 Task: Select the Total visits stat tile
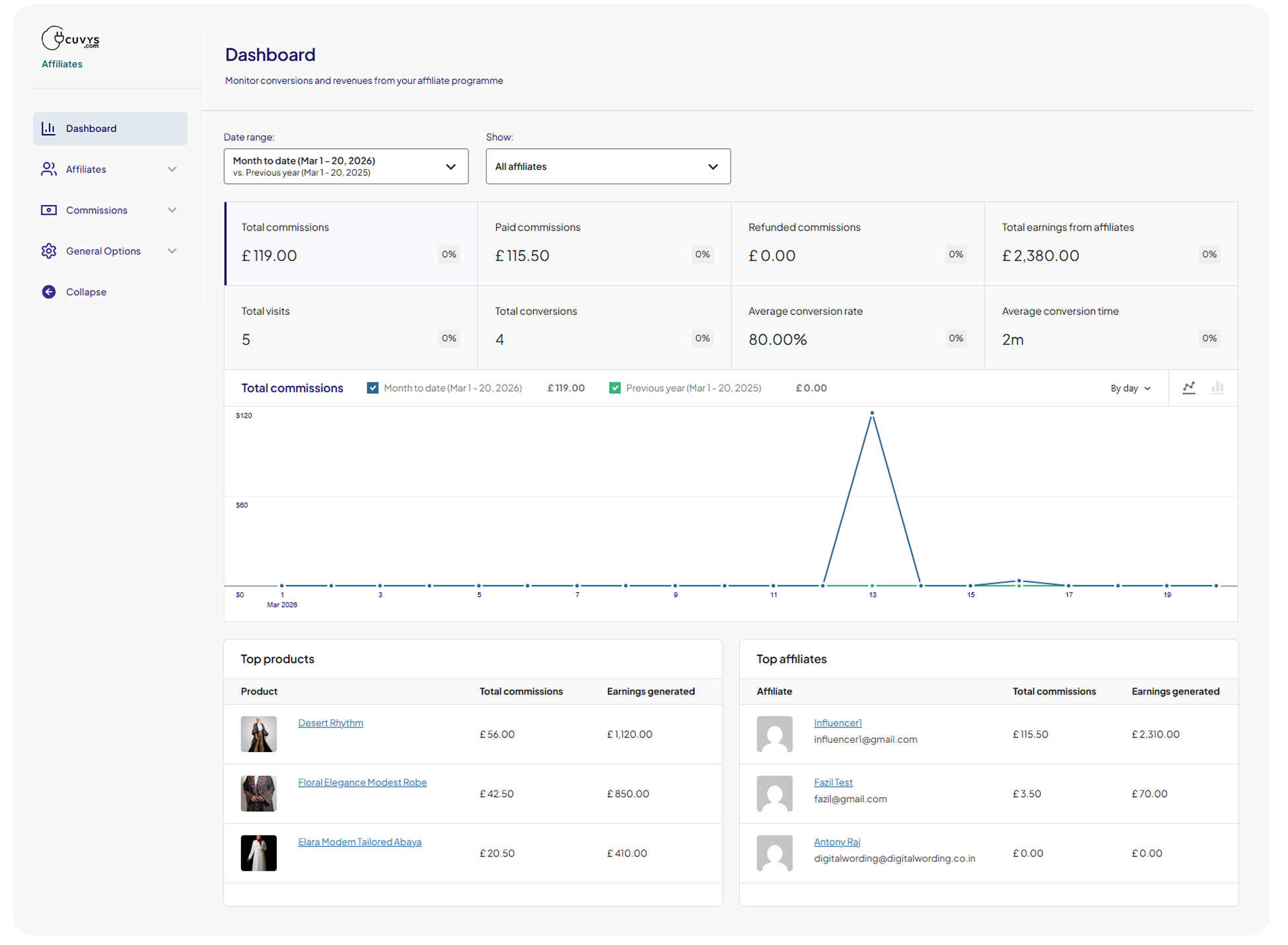point(350,327)
